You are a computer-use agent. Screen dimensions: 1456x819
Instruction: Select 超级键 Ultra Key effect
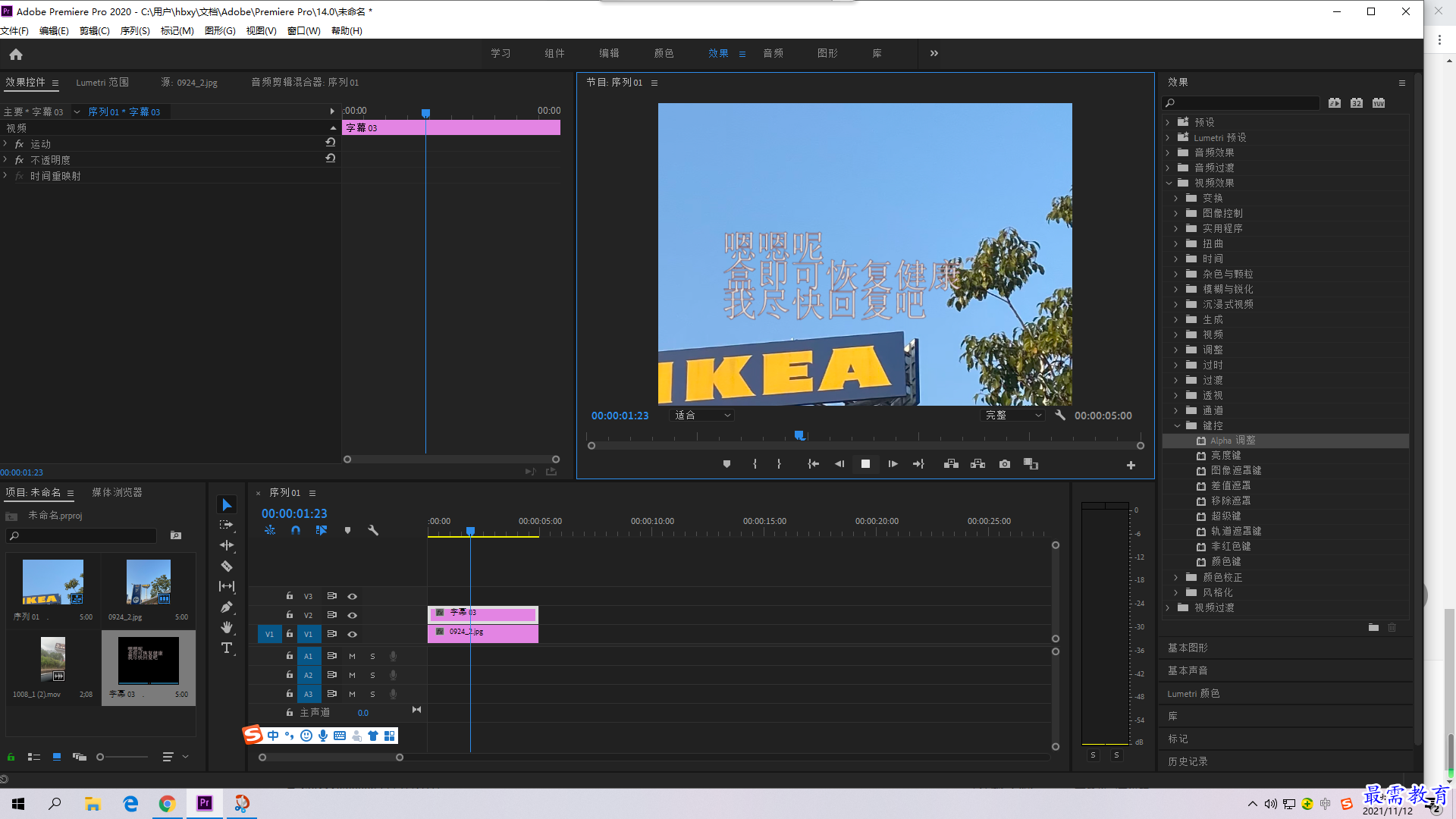tap(1225, 516)
